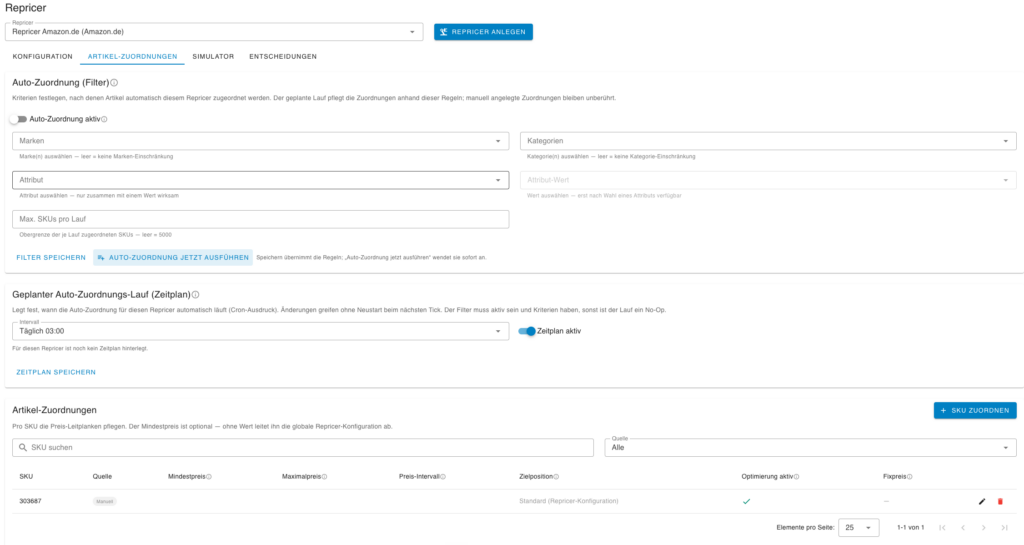The image size is (1024, 545).
Task: Open the Entscheidungen tab
Action: pos(283,57)
